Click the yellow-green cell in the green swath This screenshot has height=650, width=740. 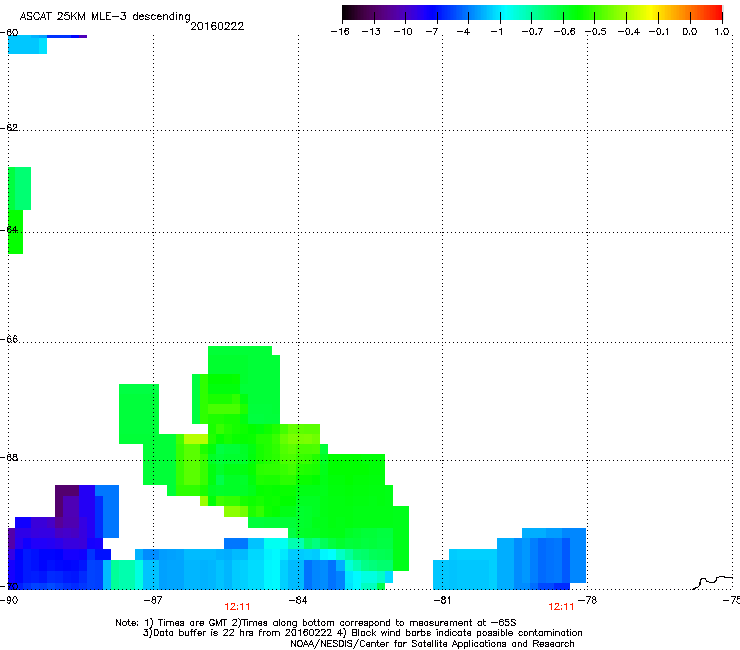pos(195,439)
